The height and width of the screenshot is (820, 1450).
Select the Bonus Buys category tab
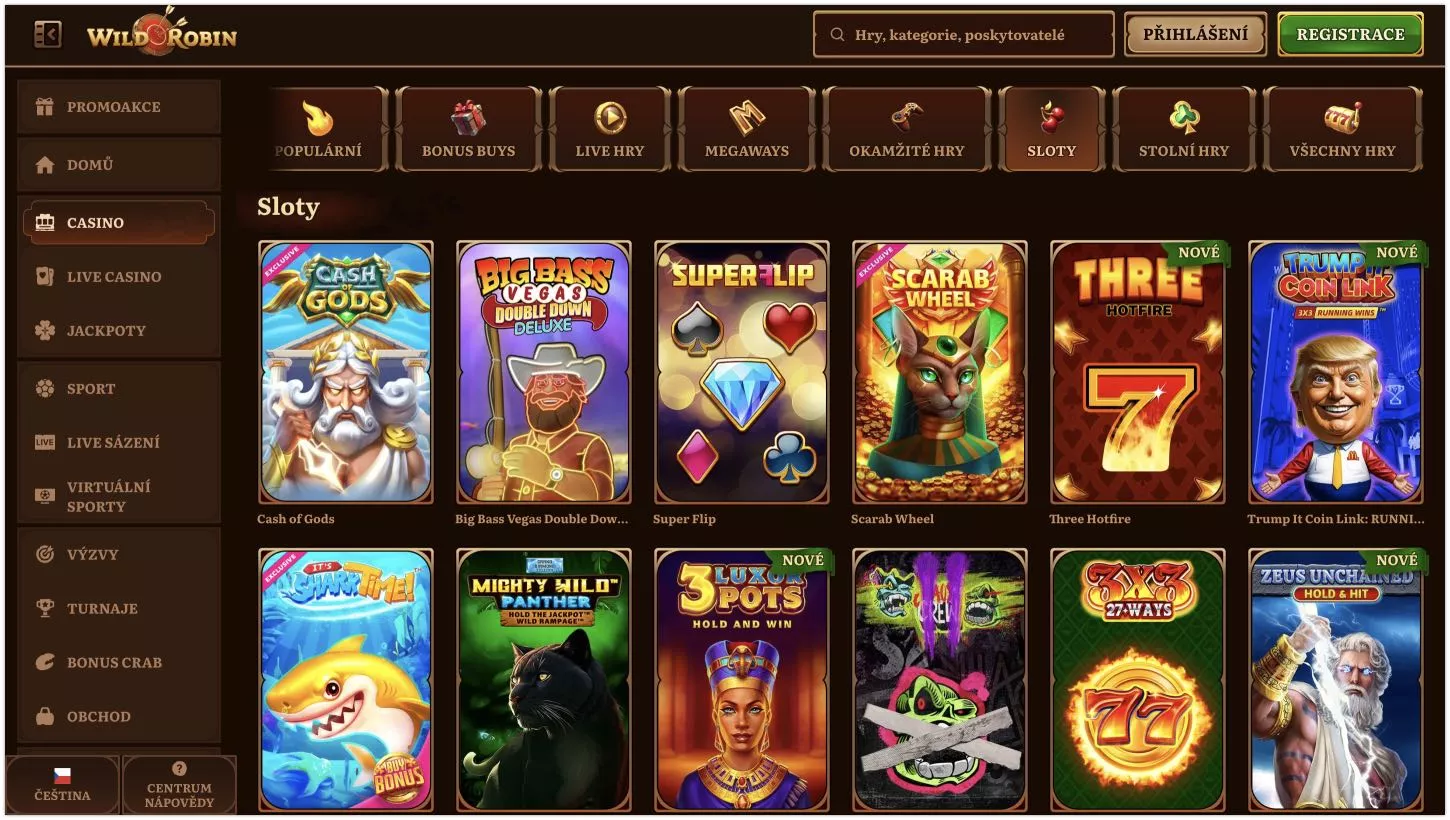click(x=468, y=129)
